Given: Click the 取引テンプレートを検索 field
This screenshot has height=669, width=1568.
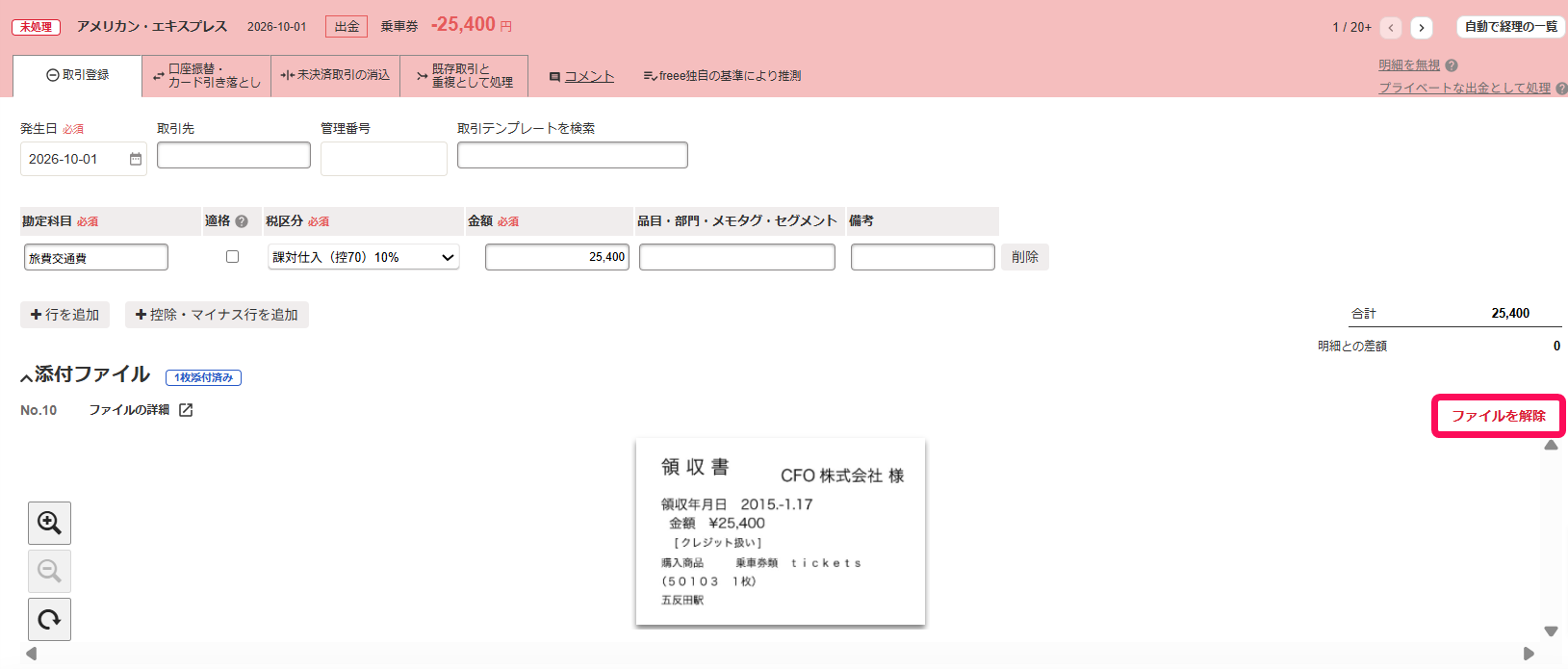Looking at the screenshot, I should 573,155.
